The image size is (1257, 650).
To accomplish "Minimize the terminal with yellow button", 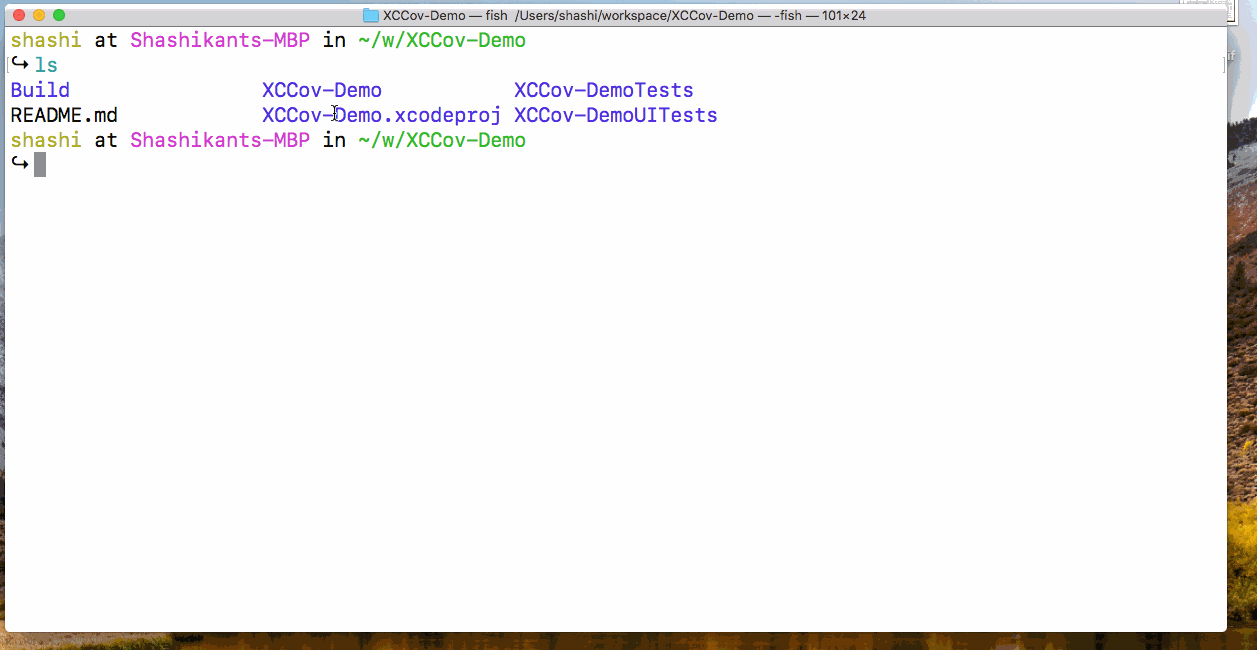I will coord(39,15).
